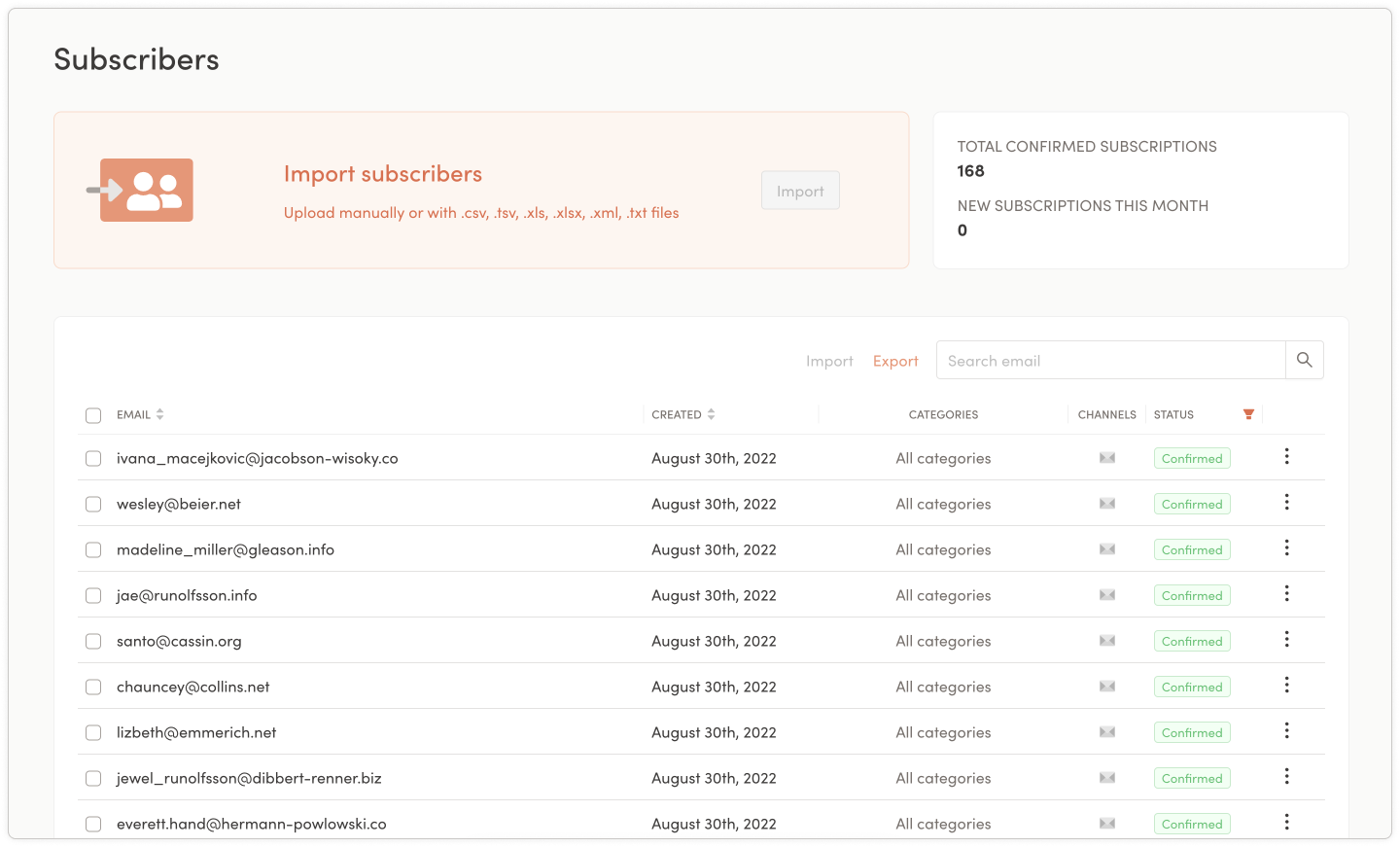Open options menu for ivana_macejkovic@jacobson-wisoky.co
This screenshot has width=1400, height=847.
(x=1286, y=456)
